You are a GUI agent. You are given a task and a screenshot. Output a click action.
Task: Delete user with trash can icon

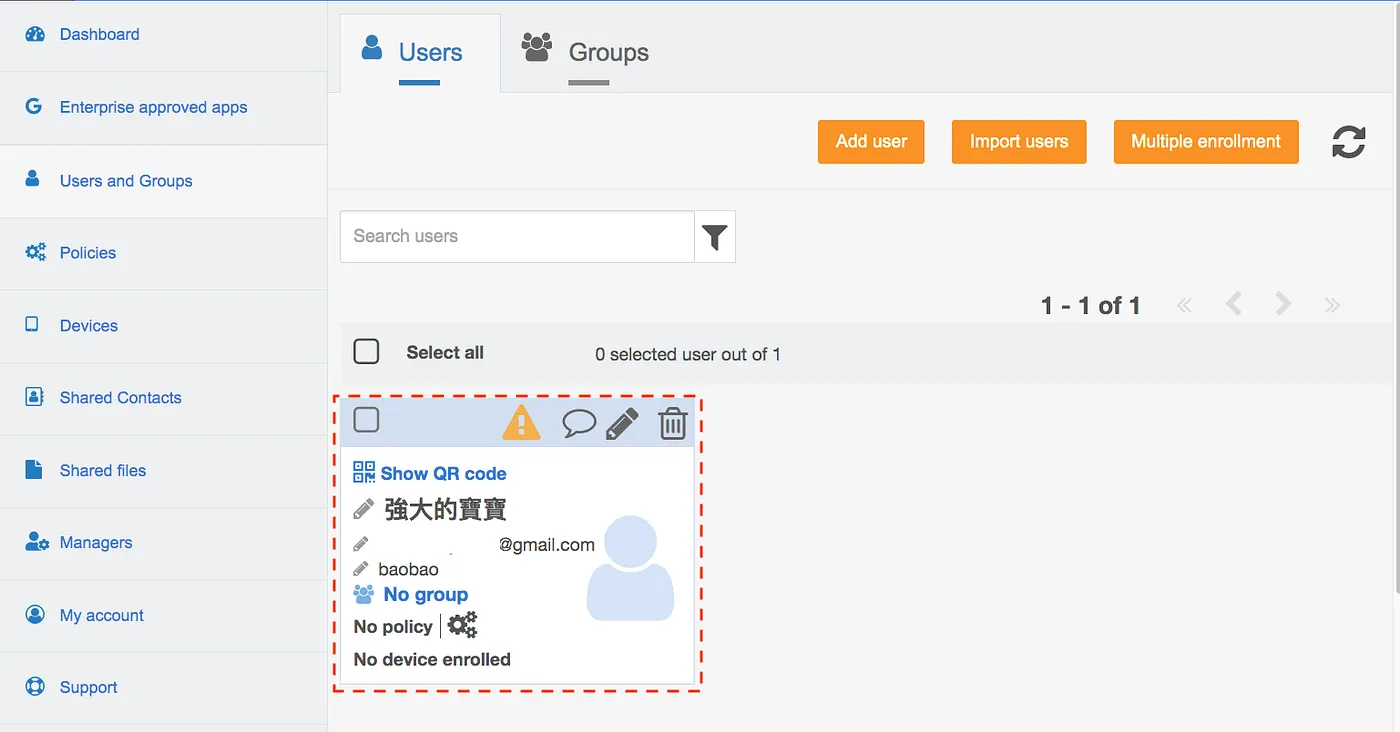coord(673,423)
